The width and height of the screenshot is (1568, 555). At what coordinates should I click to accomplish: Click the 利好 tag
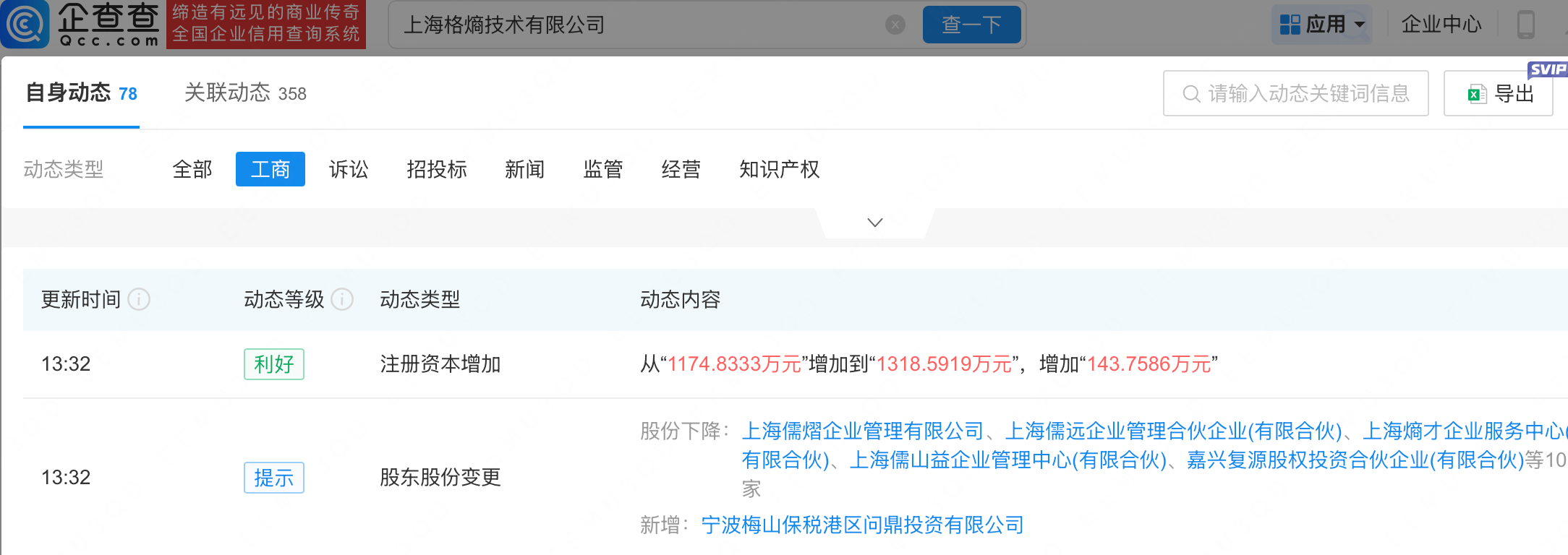tap(274, 364)
